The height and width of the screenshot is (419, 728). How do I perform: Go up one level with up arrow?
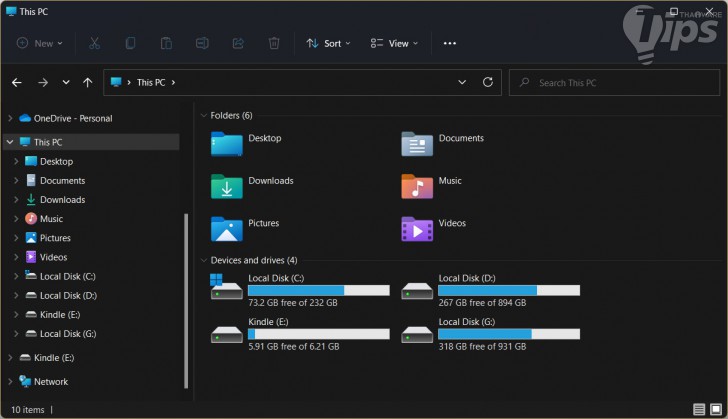(87, 83)
